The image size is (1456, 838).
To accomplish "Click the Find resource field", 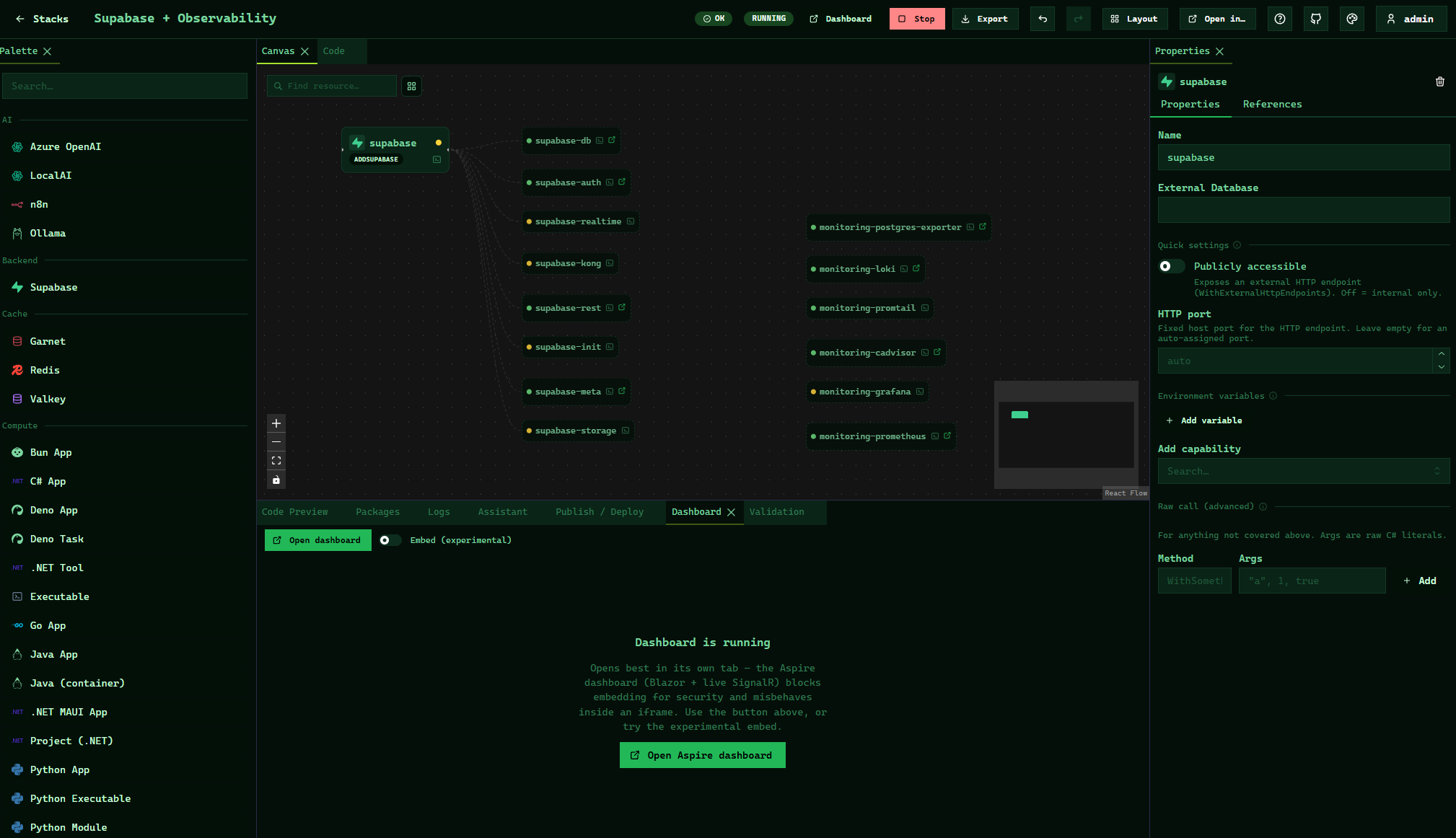I will click(x=332, y=86).
